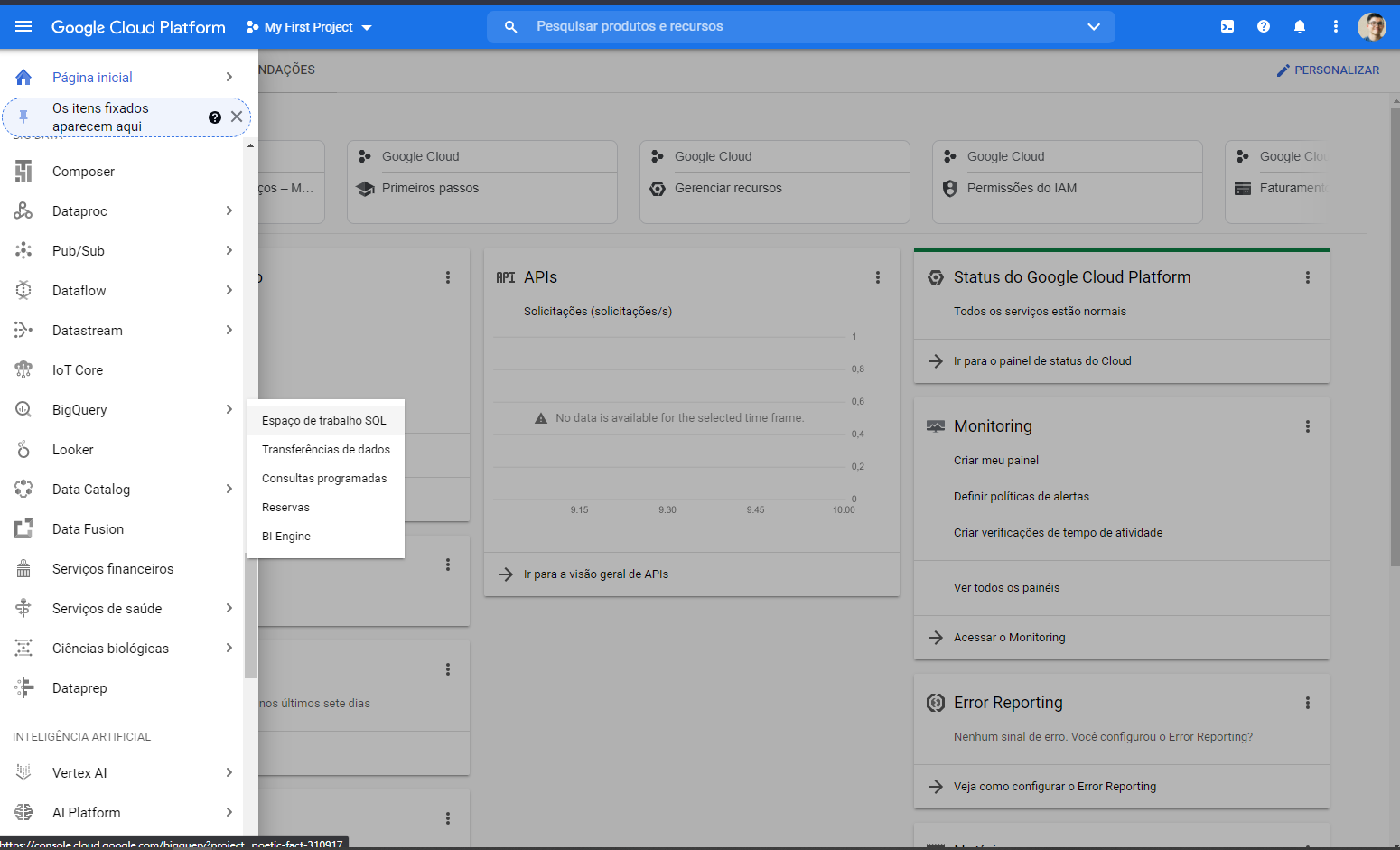Open the help icon in the pinned items hint
Viewport: 1400px width, 850px height.
(x=215, y=117)
